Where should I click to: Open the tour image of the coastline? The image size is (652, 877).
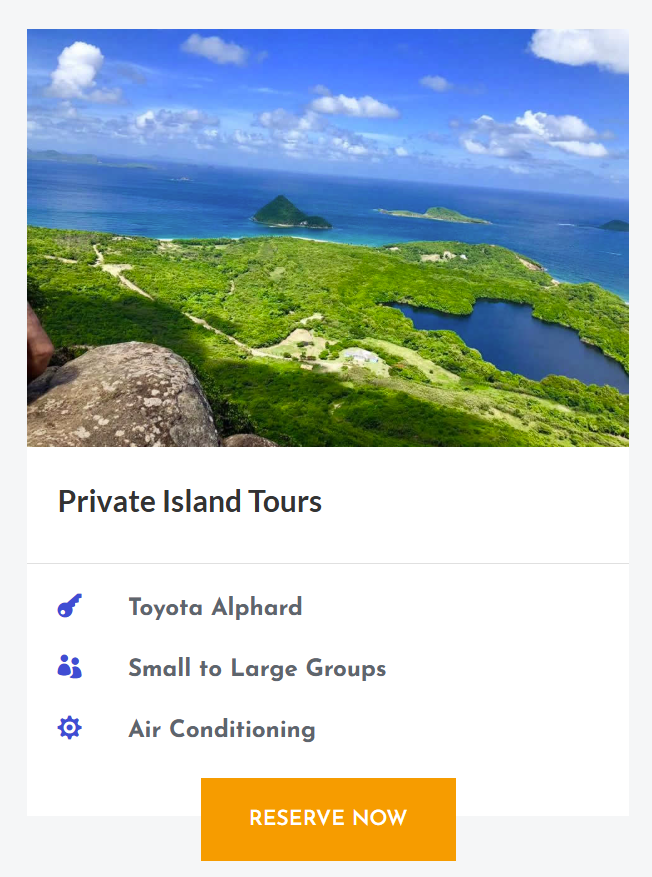327,237
